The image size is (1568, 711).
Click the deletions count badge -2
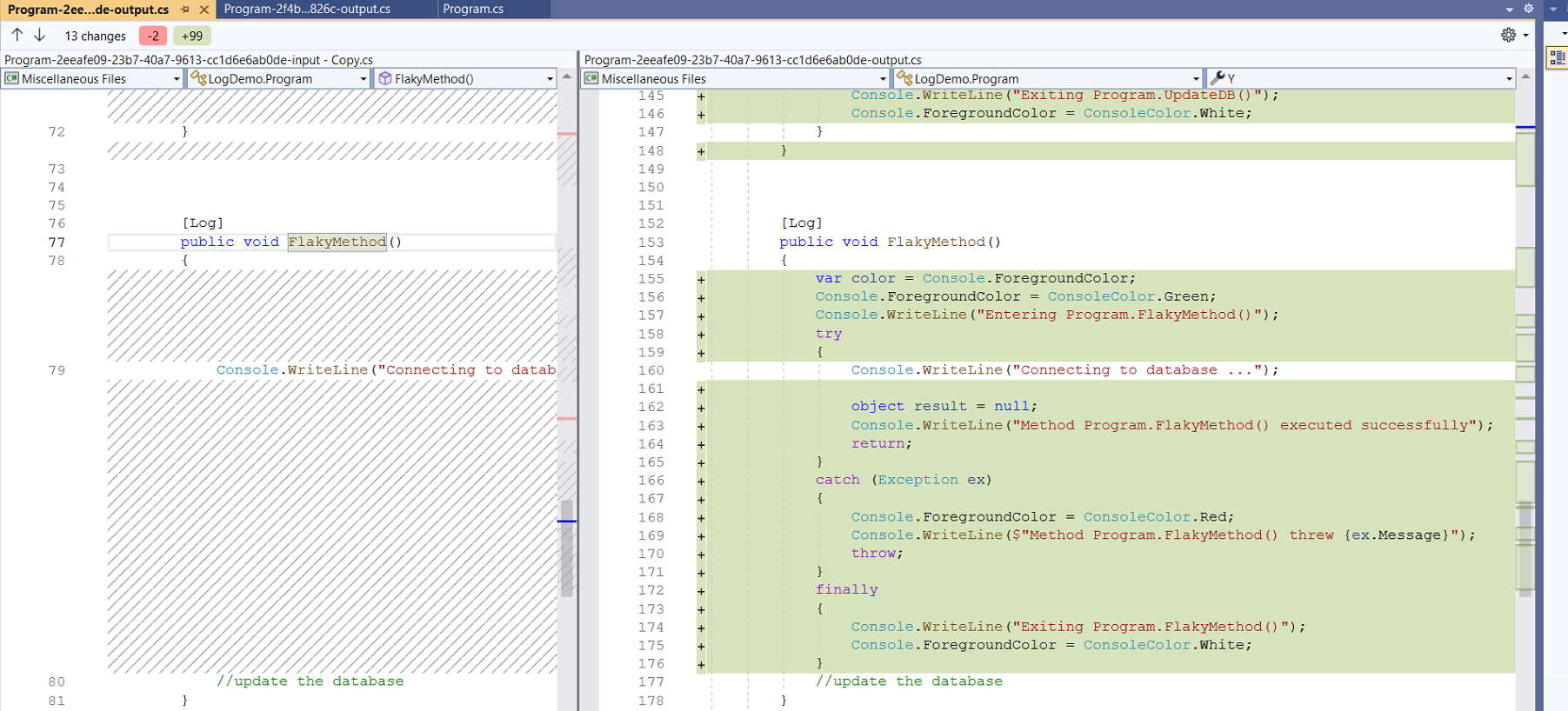(x=153, y=36)
